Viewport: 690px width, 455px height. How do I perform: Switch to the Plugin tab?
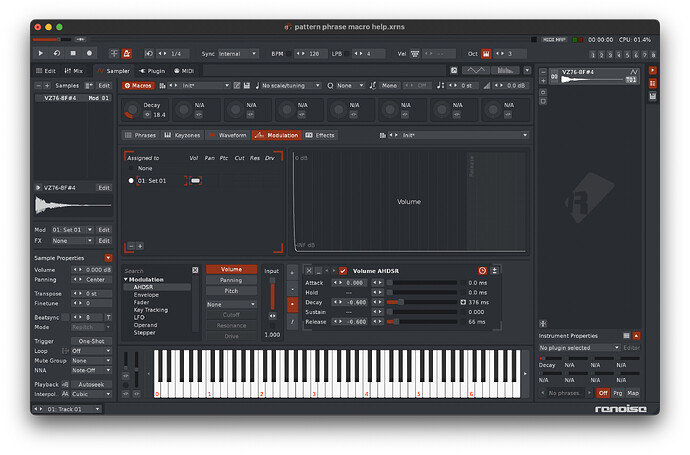click(152, 70)
